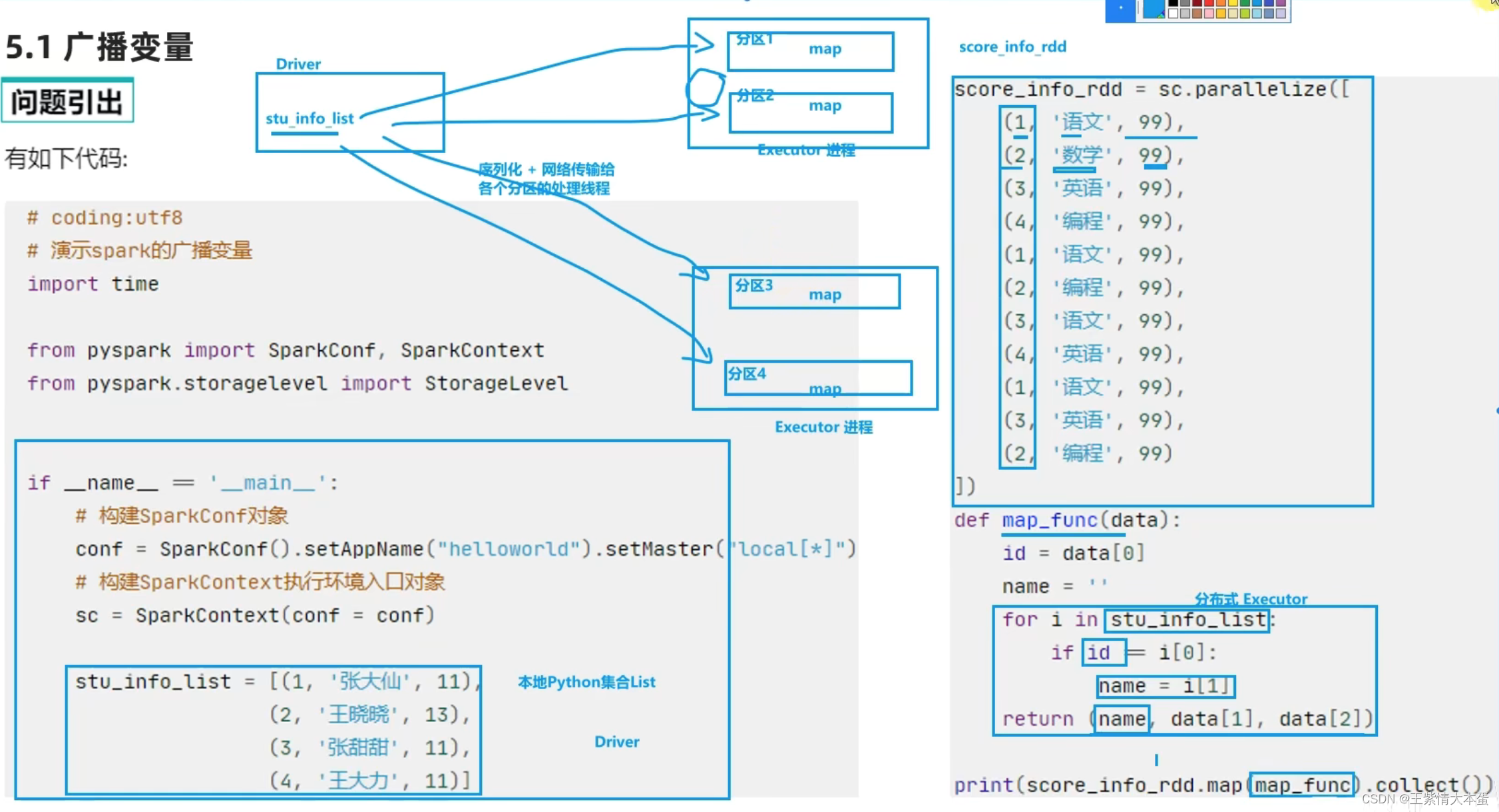Click the '# 构建SparkConf对象' comment
This screenshot has width=1499, height=812.
pyautogui.click(x=182, y=516)
